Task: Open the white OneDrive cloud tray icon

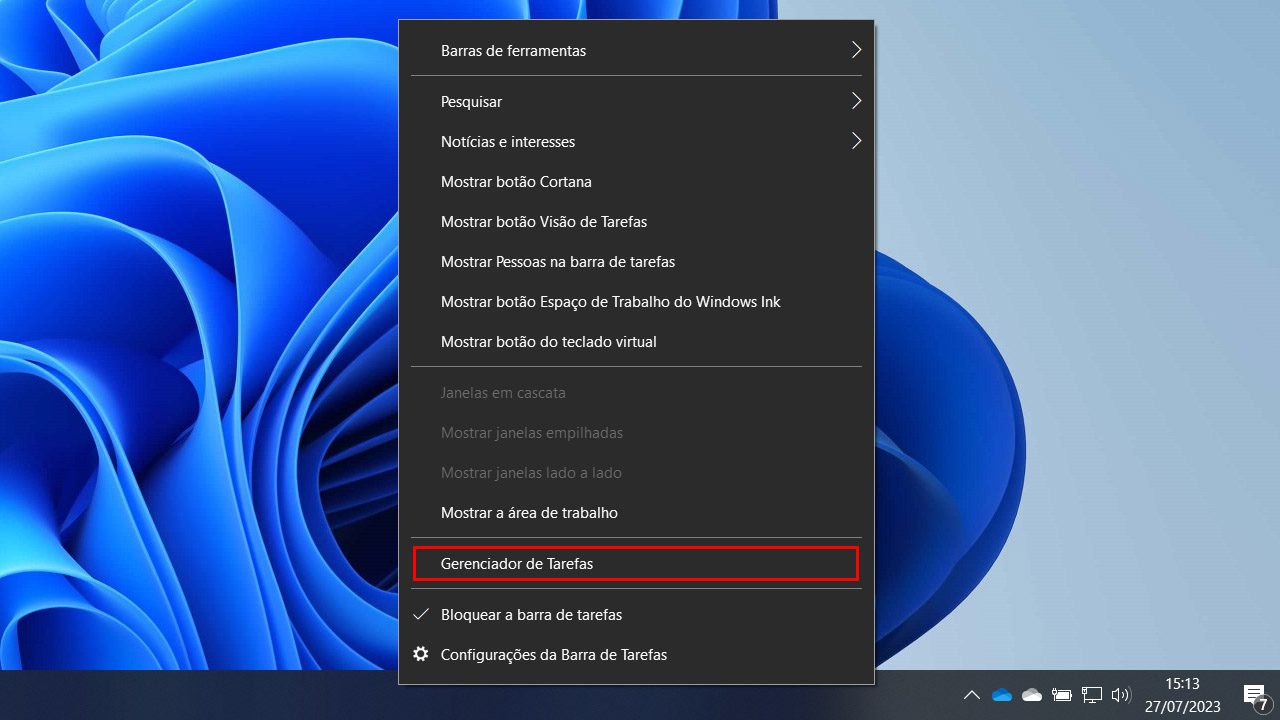Action: 1032,695
